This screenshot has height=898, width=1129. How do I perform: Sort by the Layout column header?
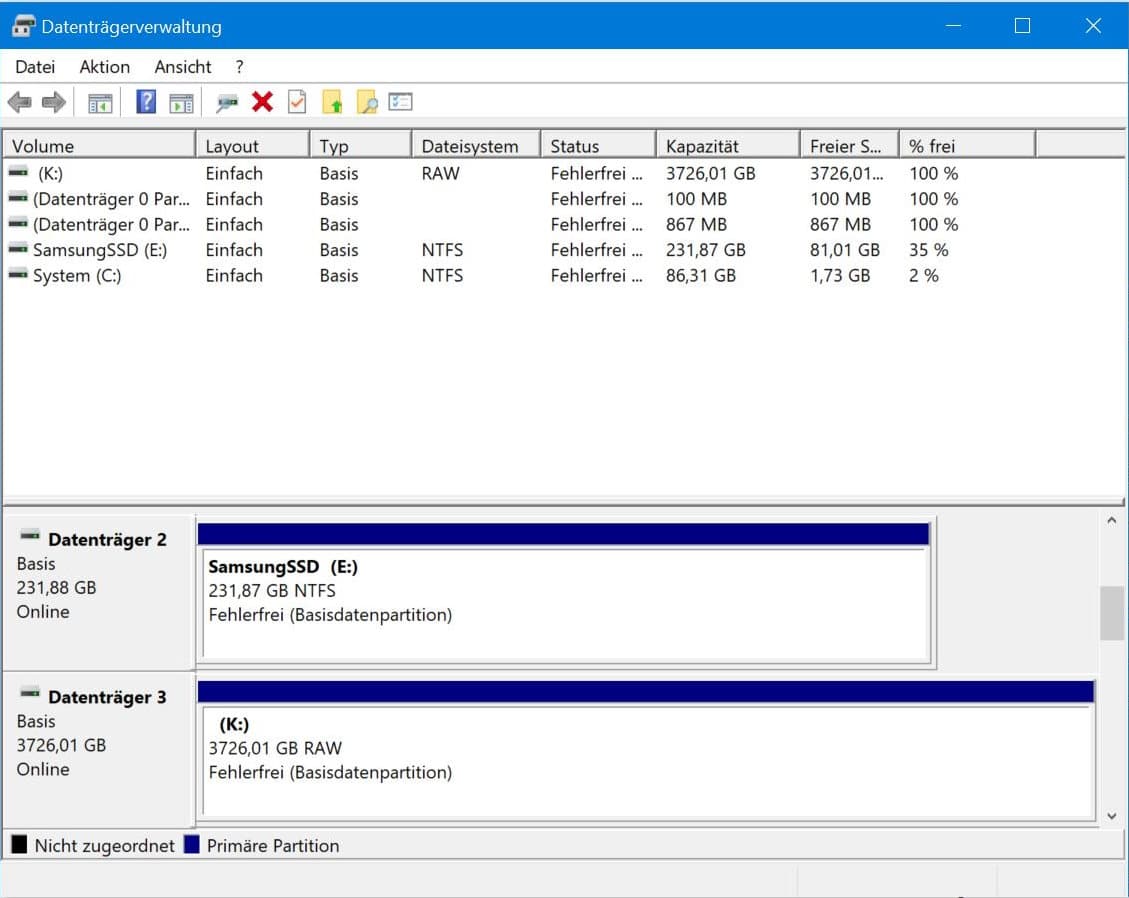coord(253,146)
